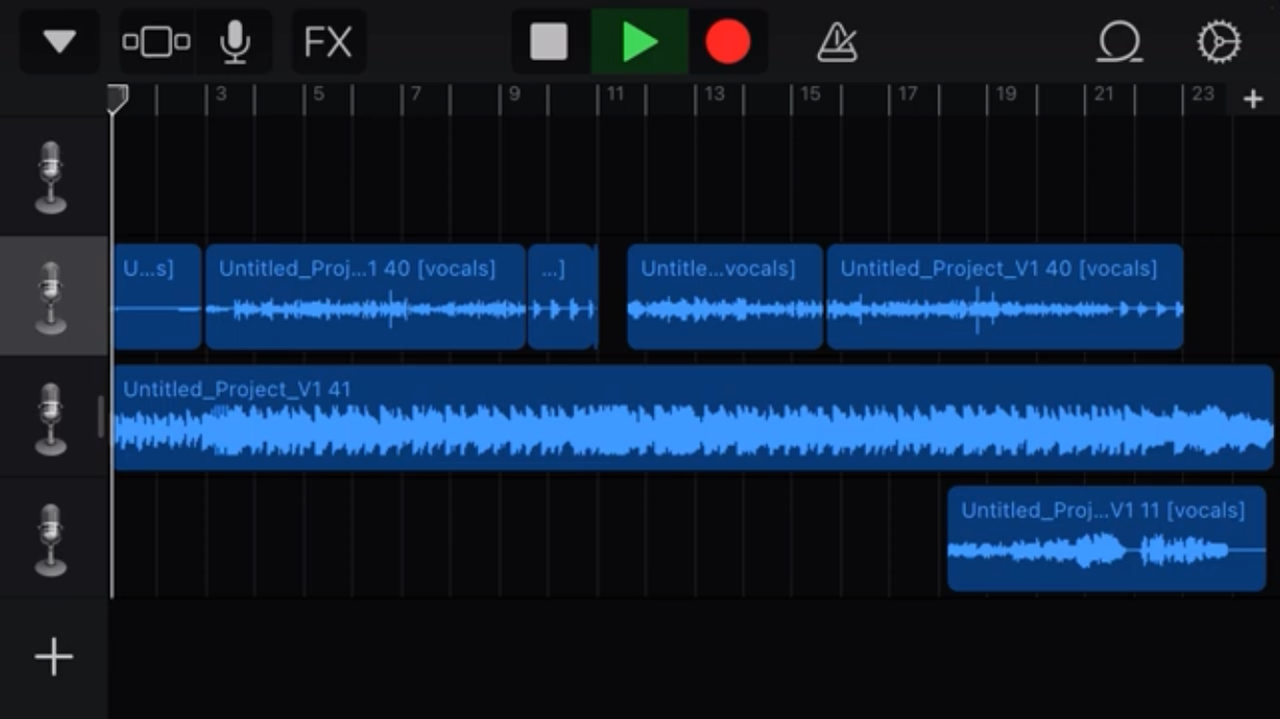
Task: Tap bar 15 on the ruler
Action: [x=810, y=94]
